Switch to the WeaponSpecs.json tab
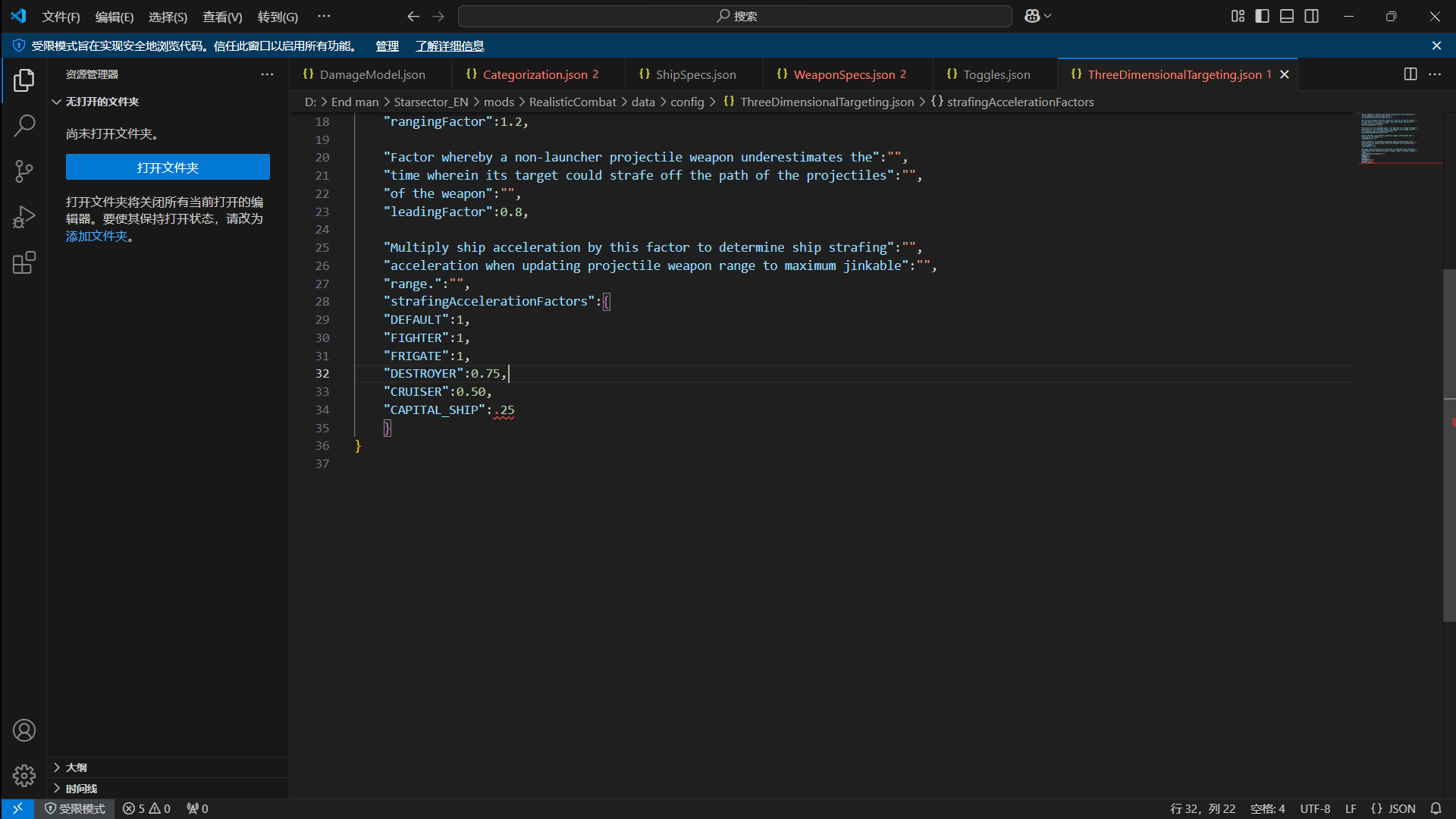 click(x=843, y=74)
